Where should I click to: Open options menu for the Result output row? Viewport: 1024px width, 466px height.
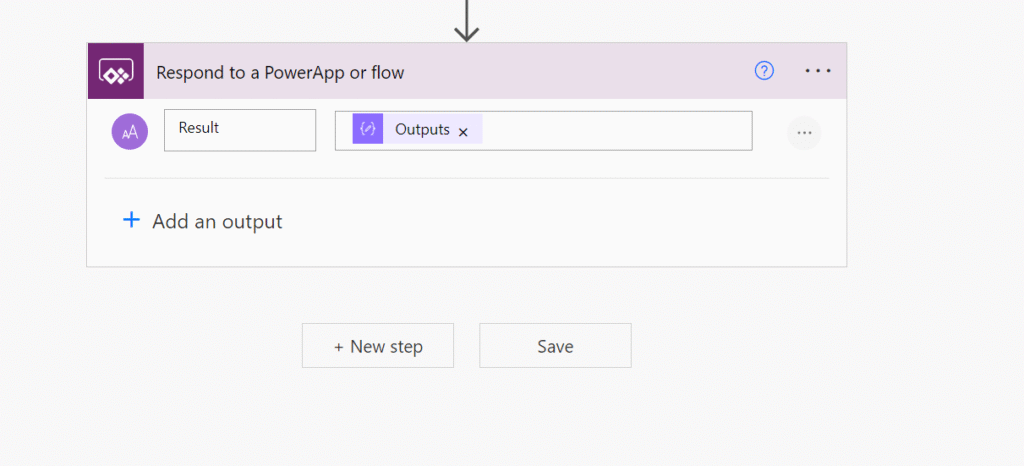tap(804, 133)
